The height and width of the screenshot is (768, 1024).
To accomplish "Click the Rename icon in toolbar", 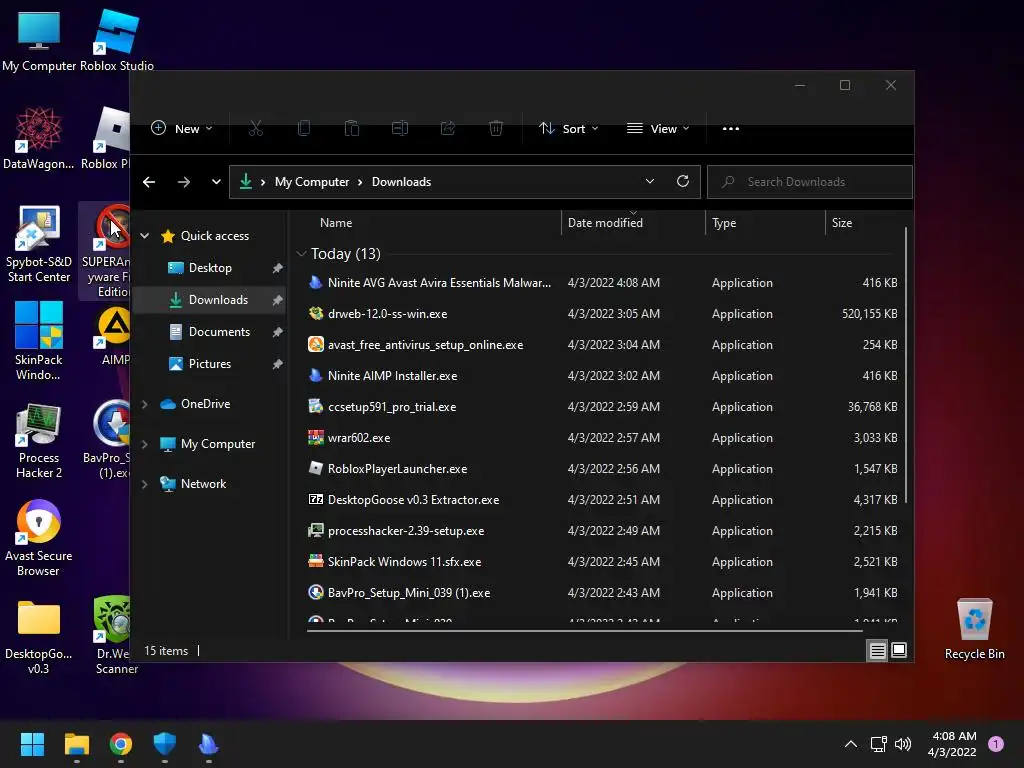I will (x=400, y=129).
